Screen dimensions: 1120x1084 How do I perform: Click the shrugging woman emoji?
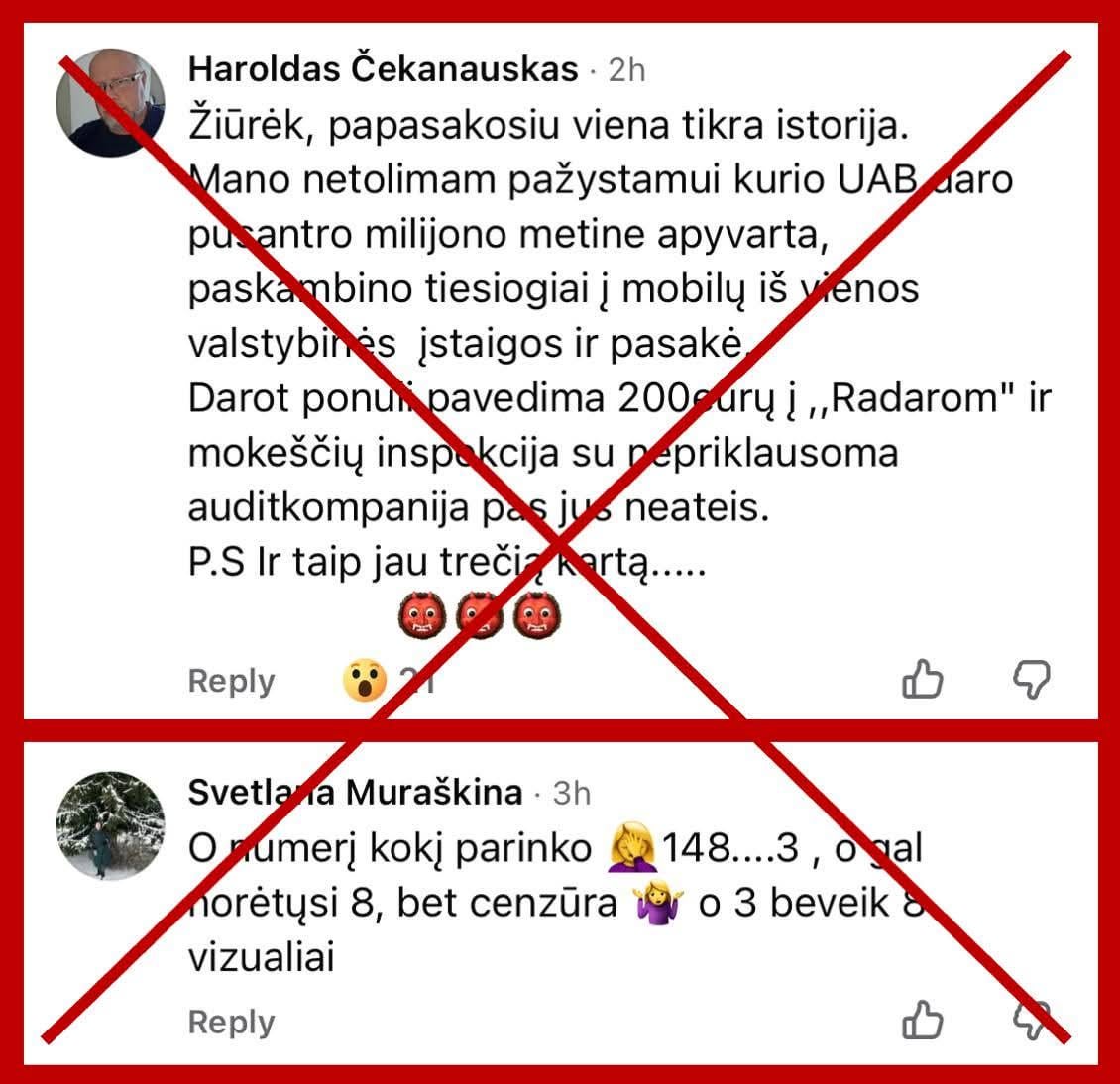[x=658, y=903]
